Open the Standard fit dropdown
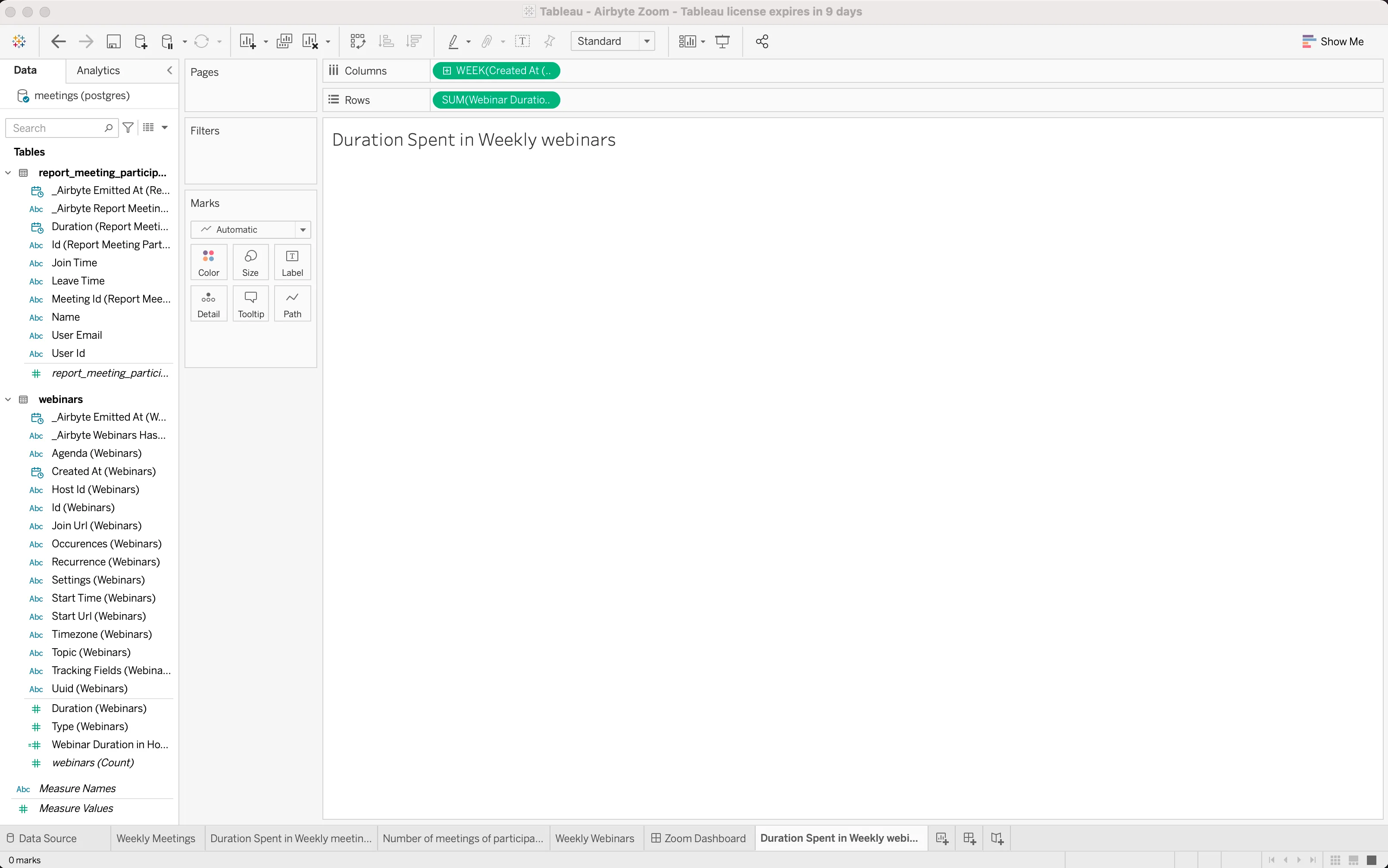 click(x=647, y=41)
